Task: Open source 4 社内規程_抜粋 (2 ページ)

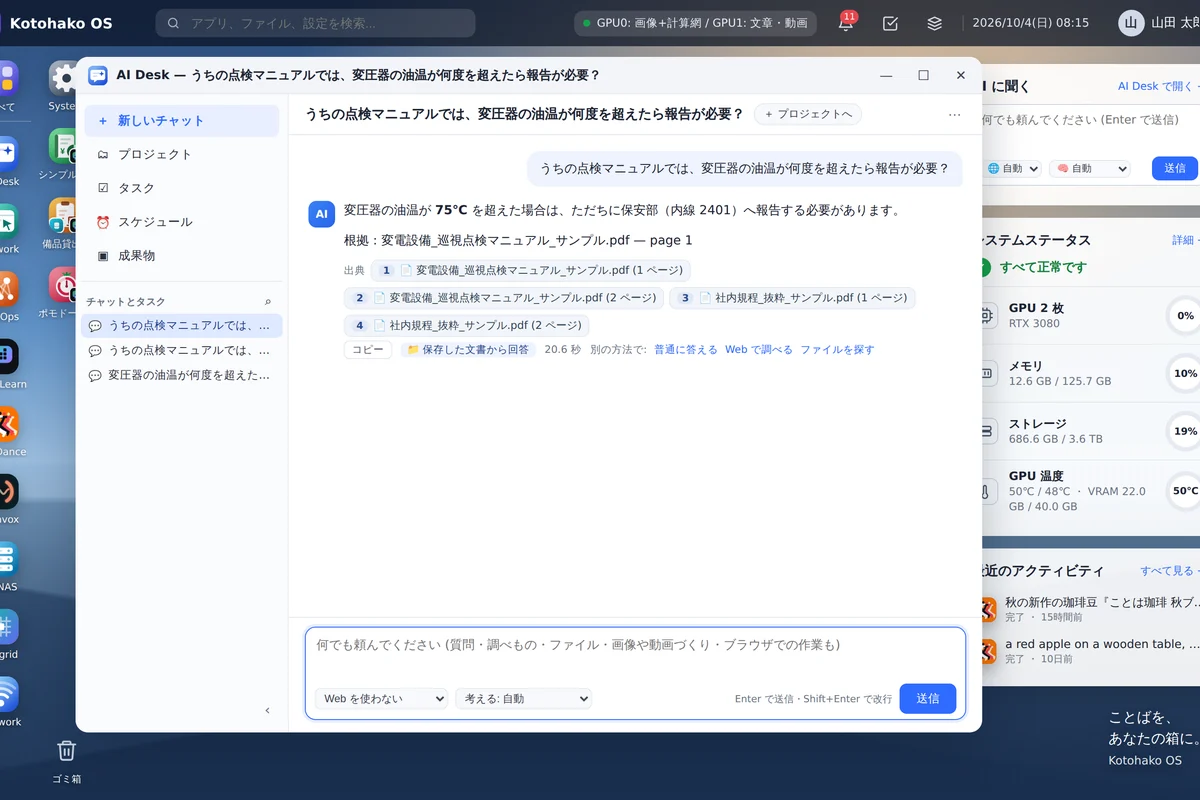Action: (467, 326)
